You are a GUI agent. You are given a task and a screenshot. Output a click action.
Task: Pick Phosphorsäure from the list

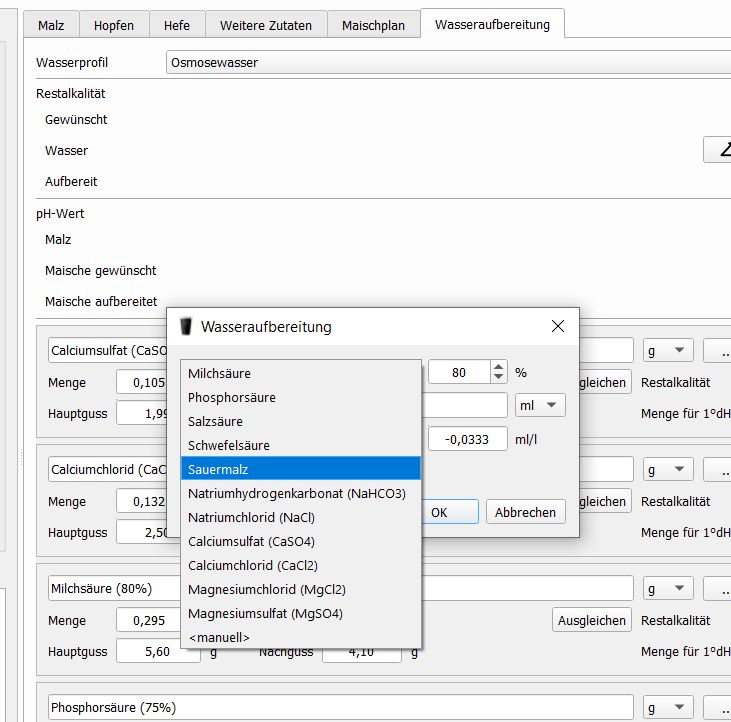[300, 397]
